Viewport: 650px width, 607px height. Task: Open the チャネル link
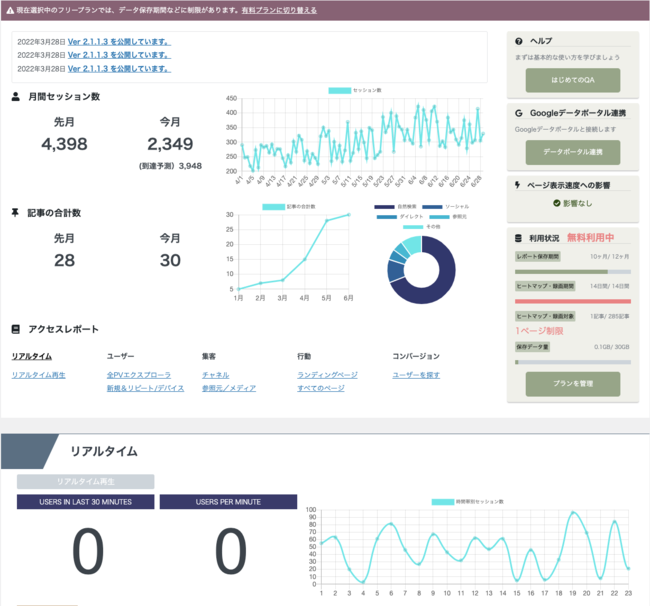click(215, 375)
